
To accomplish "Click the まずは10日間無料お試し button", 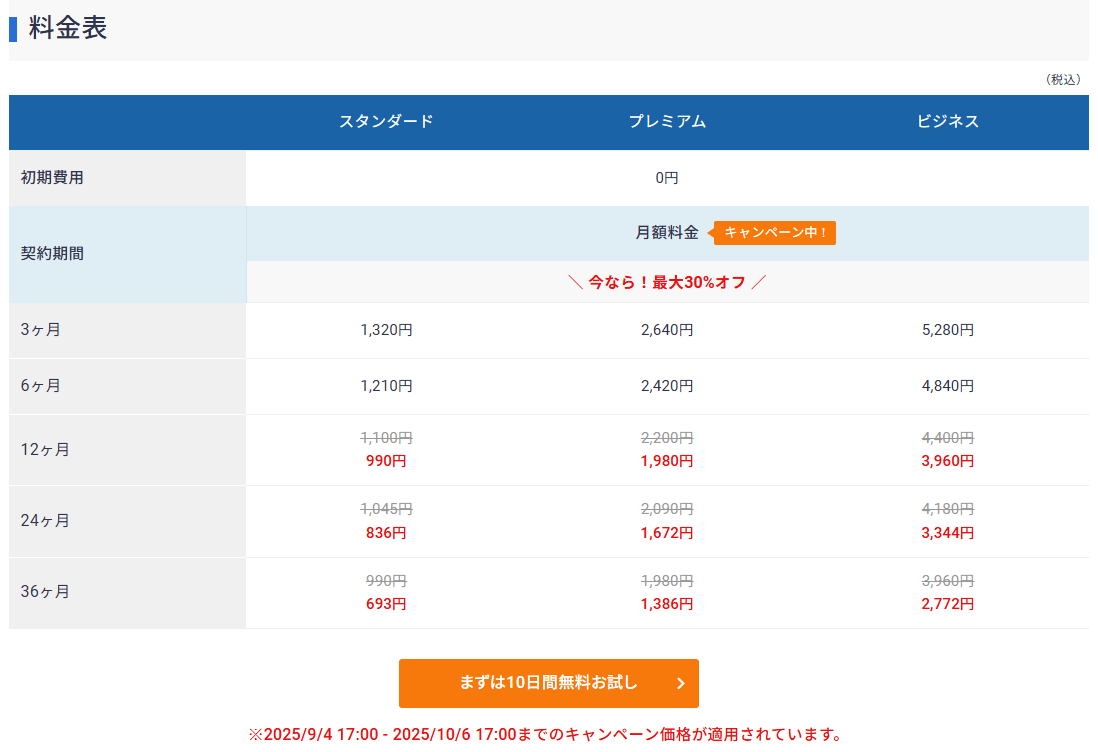I will click(548, 683).
